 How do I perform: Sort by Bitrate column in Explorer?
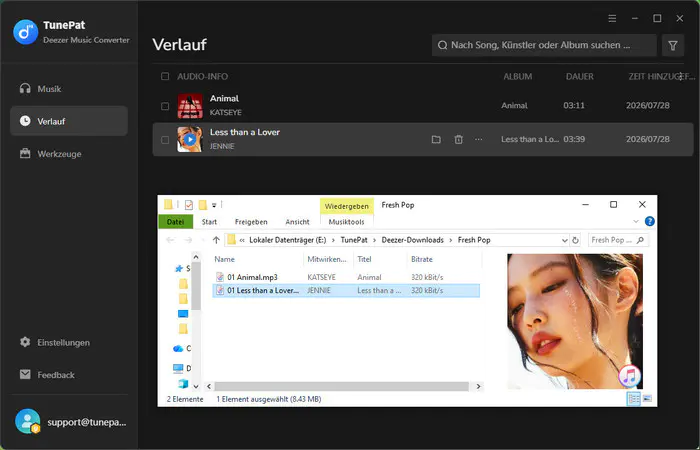click(x=422, y=259)
